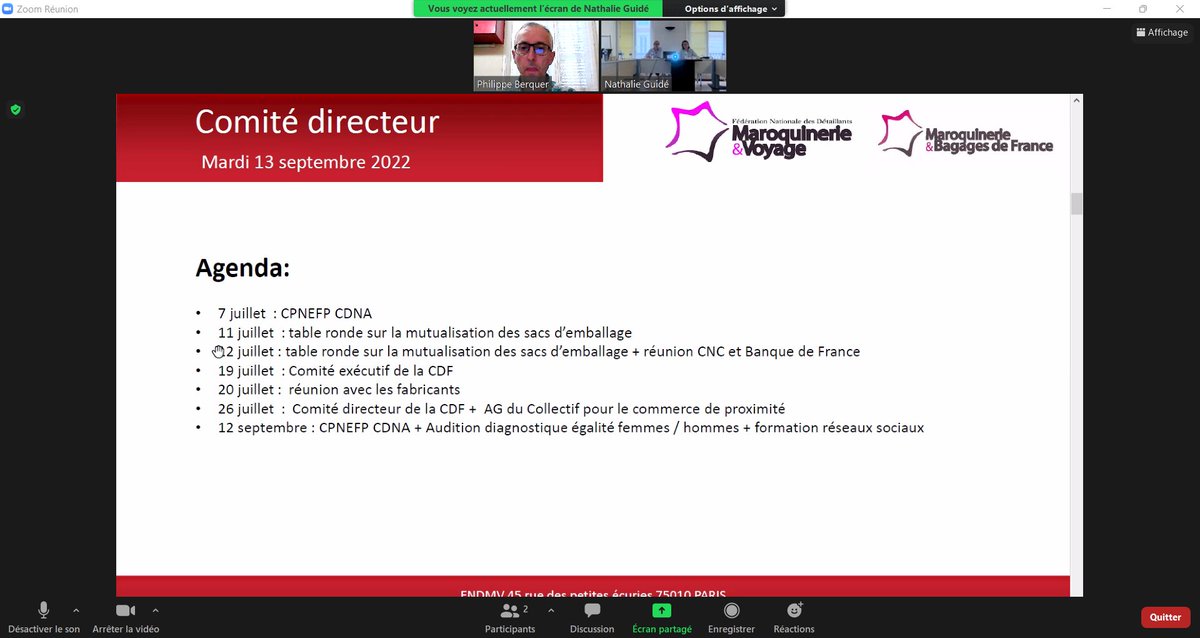1200x638 pixels.
Task: Click the '26 juillet' Comité directeur line
Action: point(501,408)
